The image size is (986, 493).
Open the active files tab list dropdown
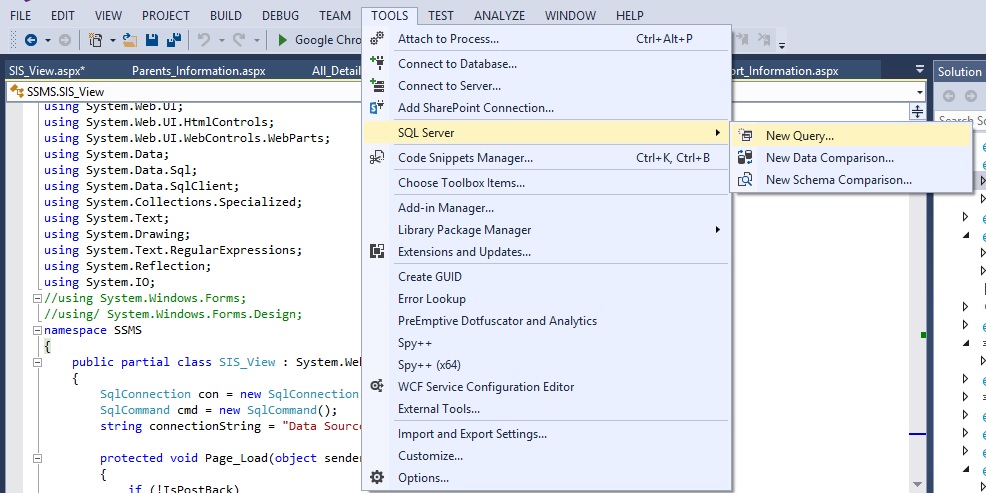point(920,70)
